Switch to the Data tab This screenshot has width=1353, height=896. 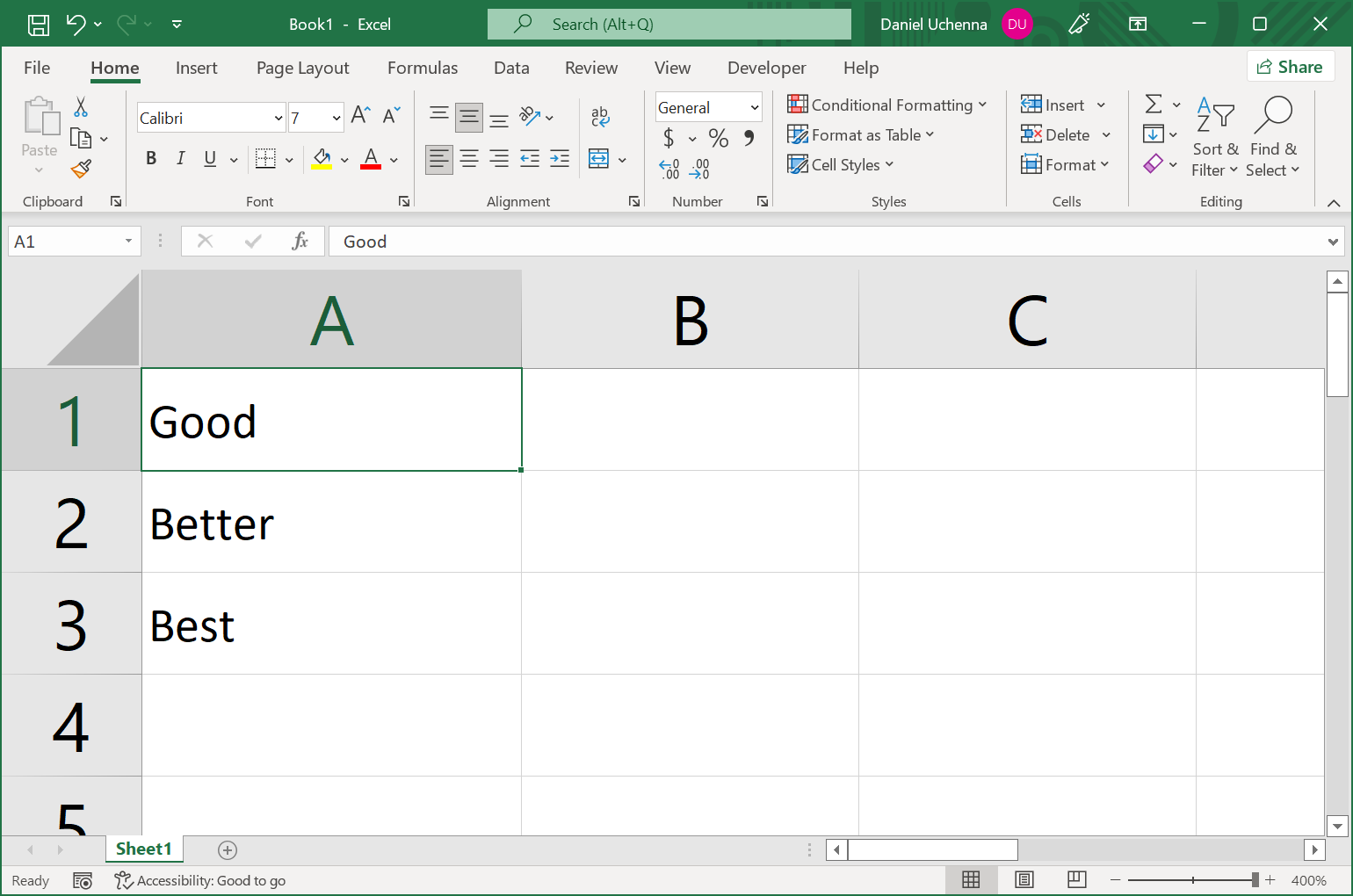pos(511,68)
